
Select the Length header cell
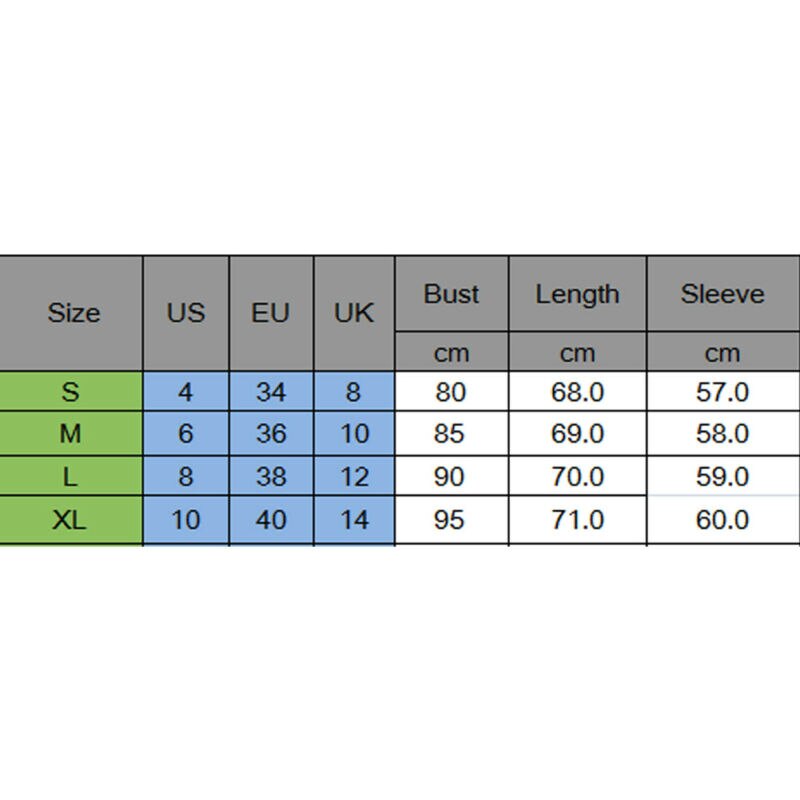coord(578,294)
